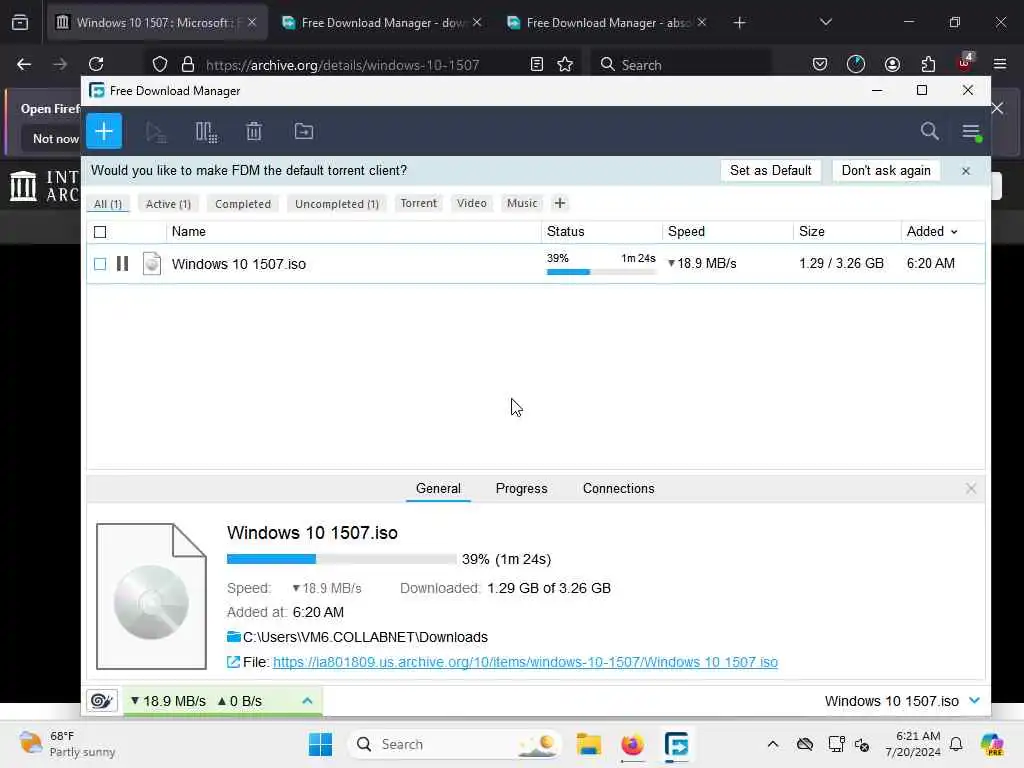Open Firefox extensions puzzle icon

[x=928, y=64]
